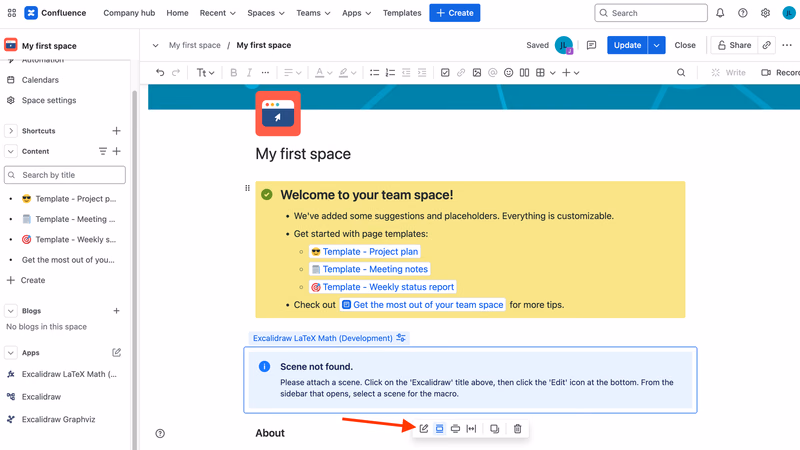This screenshot has width=800, height=450.
Task: Toggle the bullet list formatting
Action: click(374, 72)
